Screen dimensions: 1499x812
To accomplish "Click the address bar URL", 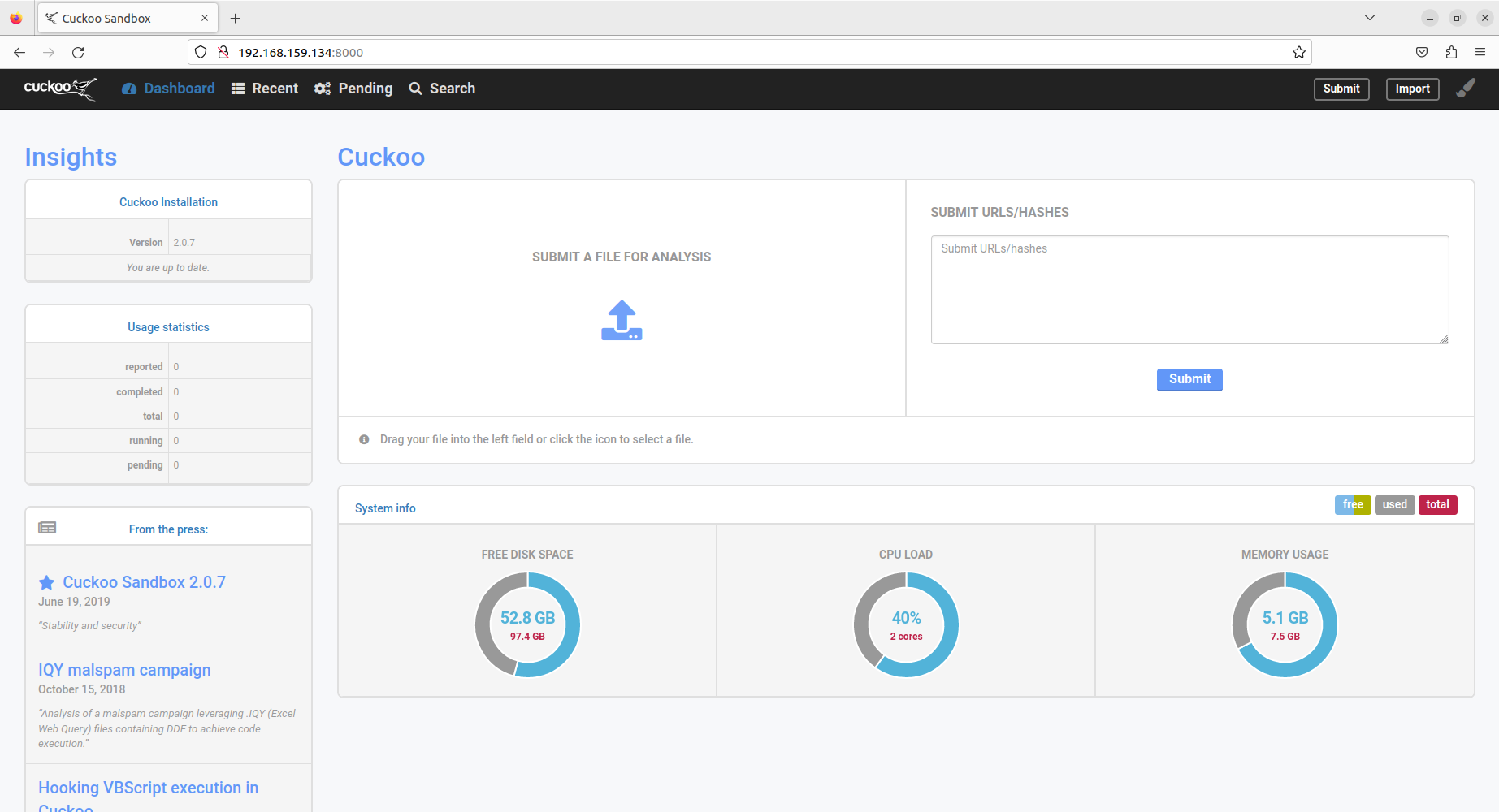I will coord(301,52).
